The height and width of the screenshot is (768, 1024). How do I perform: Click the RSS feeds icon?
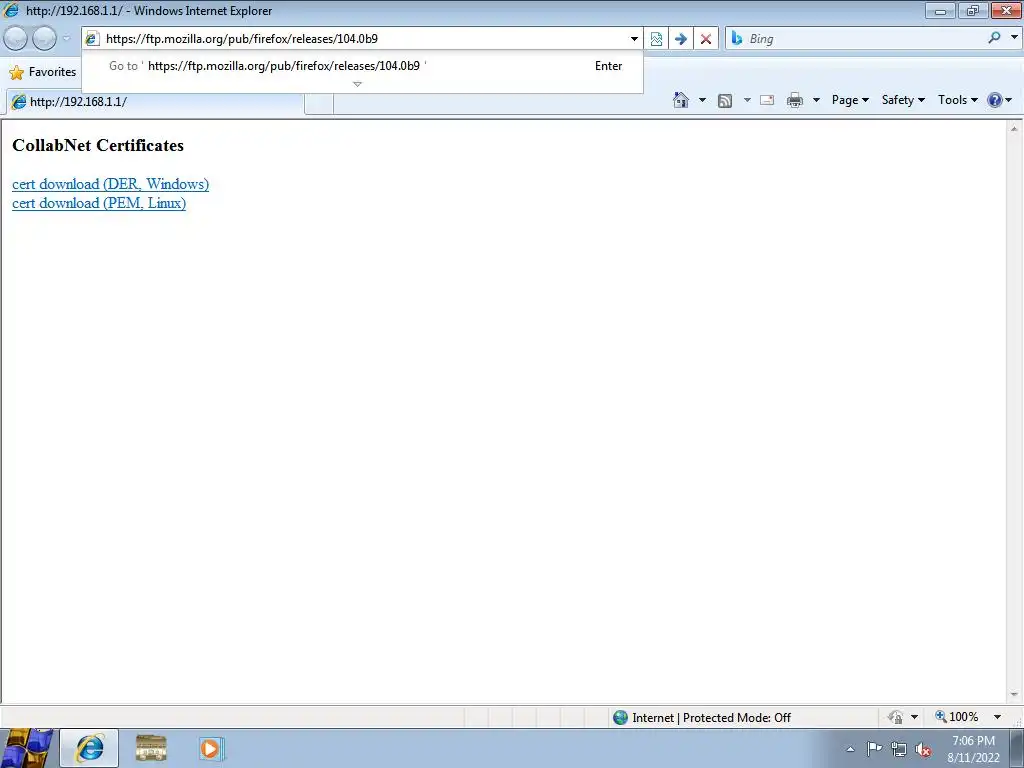click(725, 101)
